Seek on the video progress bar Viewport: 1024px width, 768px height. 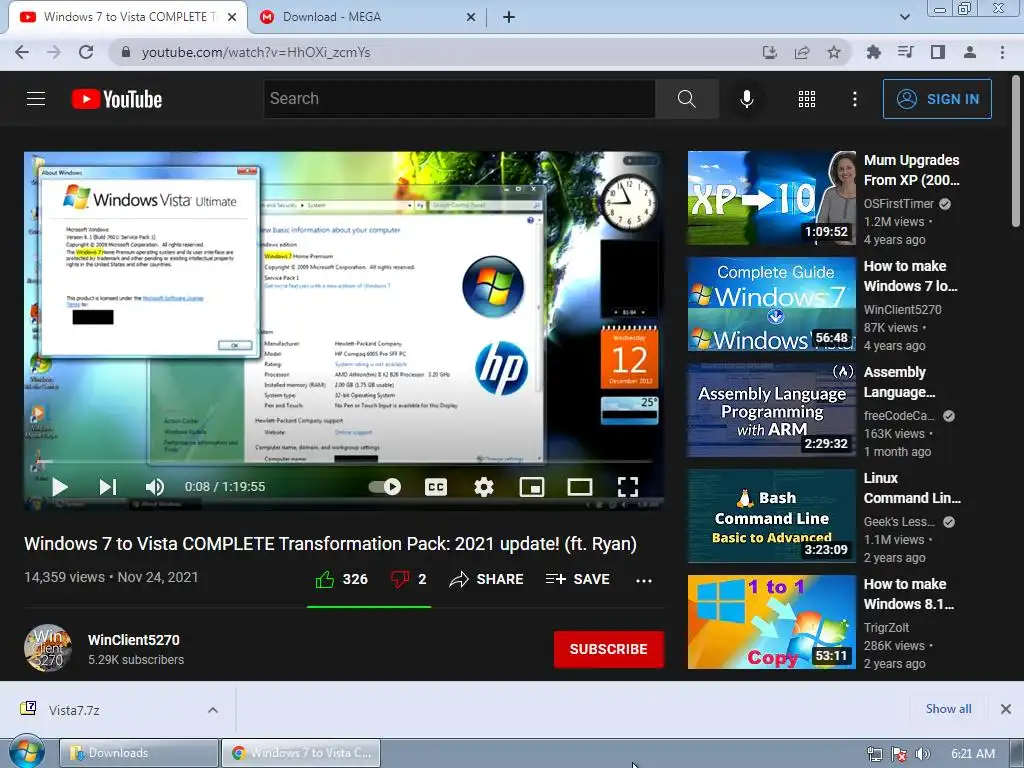[344, 461]
